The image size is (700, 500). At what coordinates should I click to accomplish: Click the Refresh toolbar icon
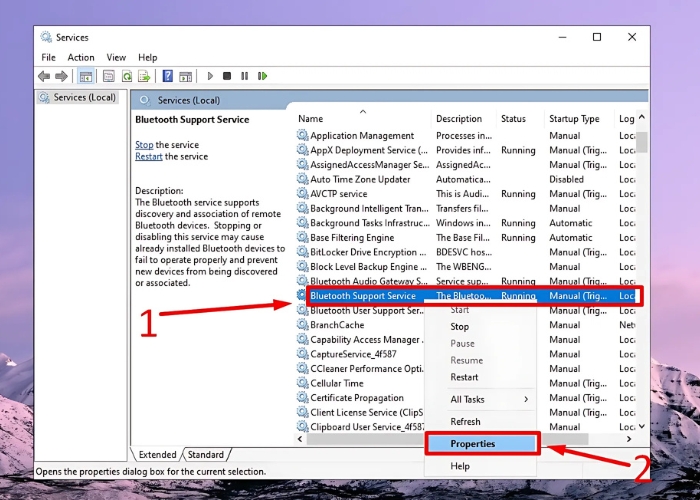[x=127, y=76]
